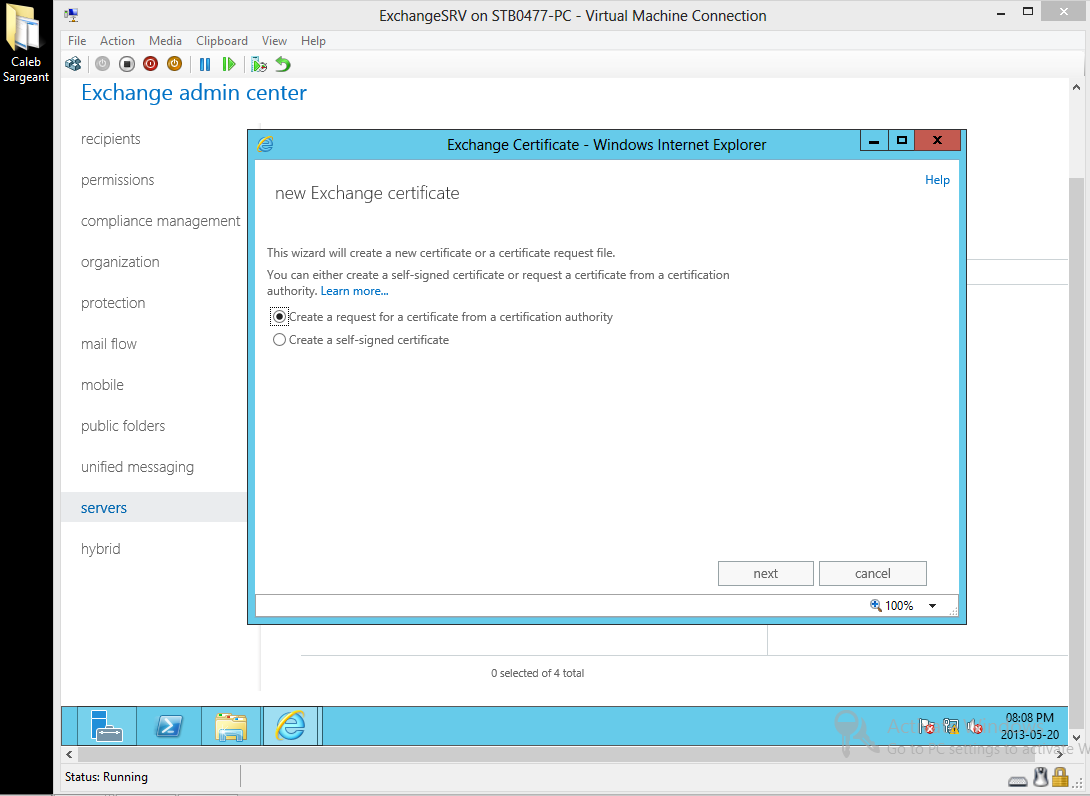Go to permissions section
Image resolution: width=1090 pixels, height=796 pixels.
coord(117,179)
